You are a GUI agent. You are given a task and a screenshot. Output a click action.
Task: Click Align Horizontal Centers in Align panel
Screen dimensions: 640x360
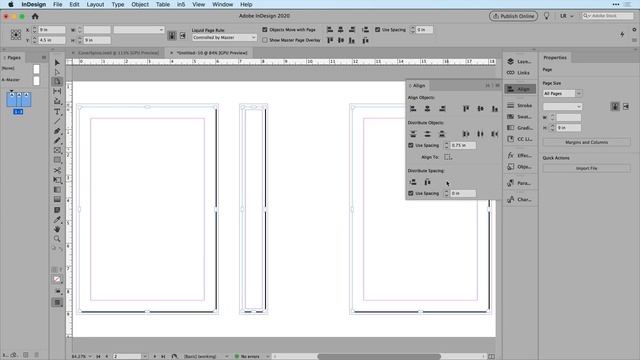pos(427,109)
